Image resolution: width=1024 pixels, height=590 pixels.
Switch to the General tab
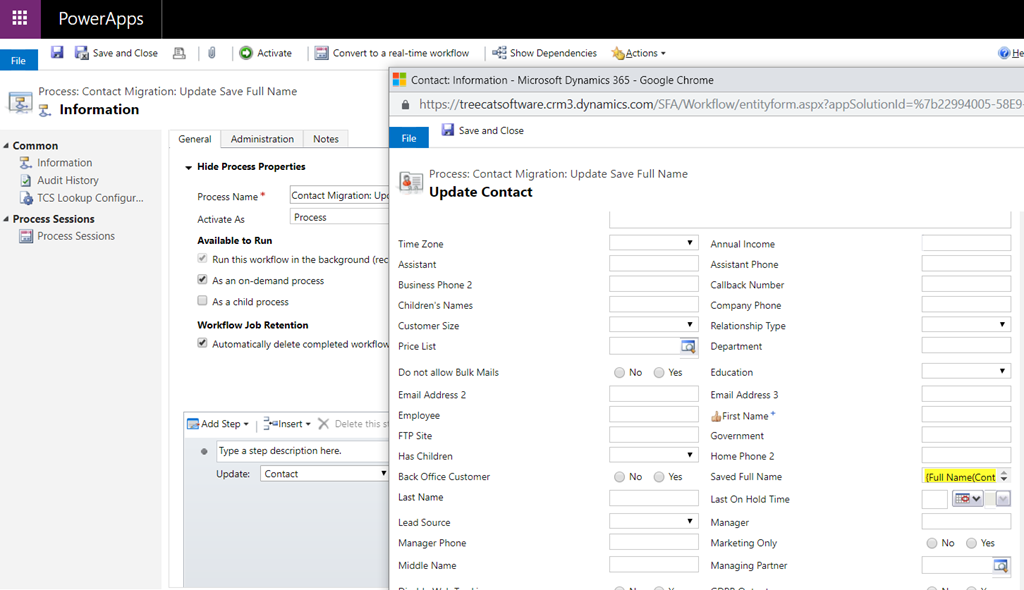click(195, 139)
